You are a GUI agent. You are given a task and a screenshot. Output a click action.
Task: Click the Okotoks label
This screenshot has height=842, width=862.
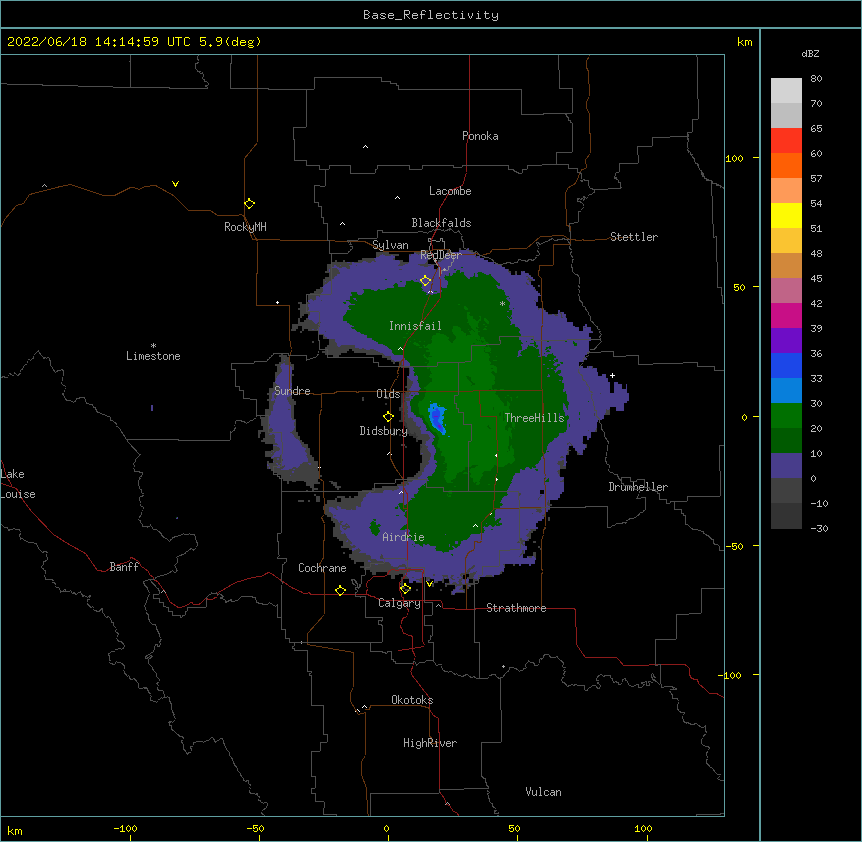point(412,700)
